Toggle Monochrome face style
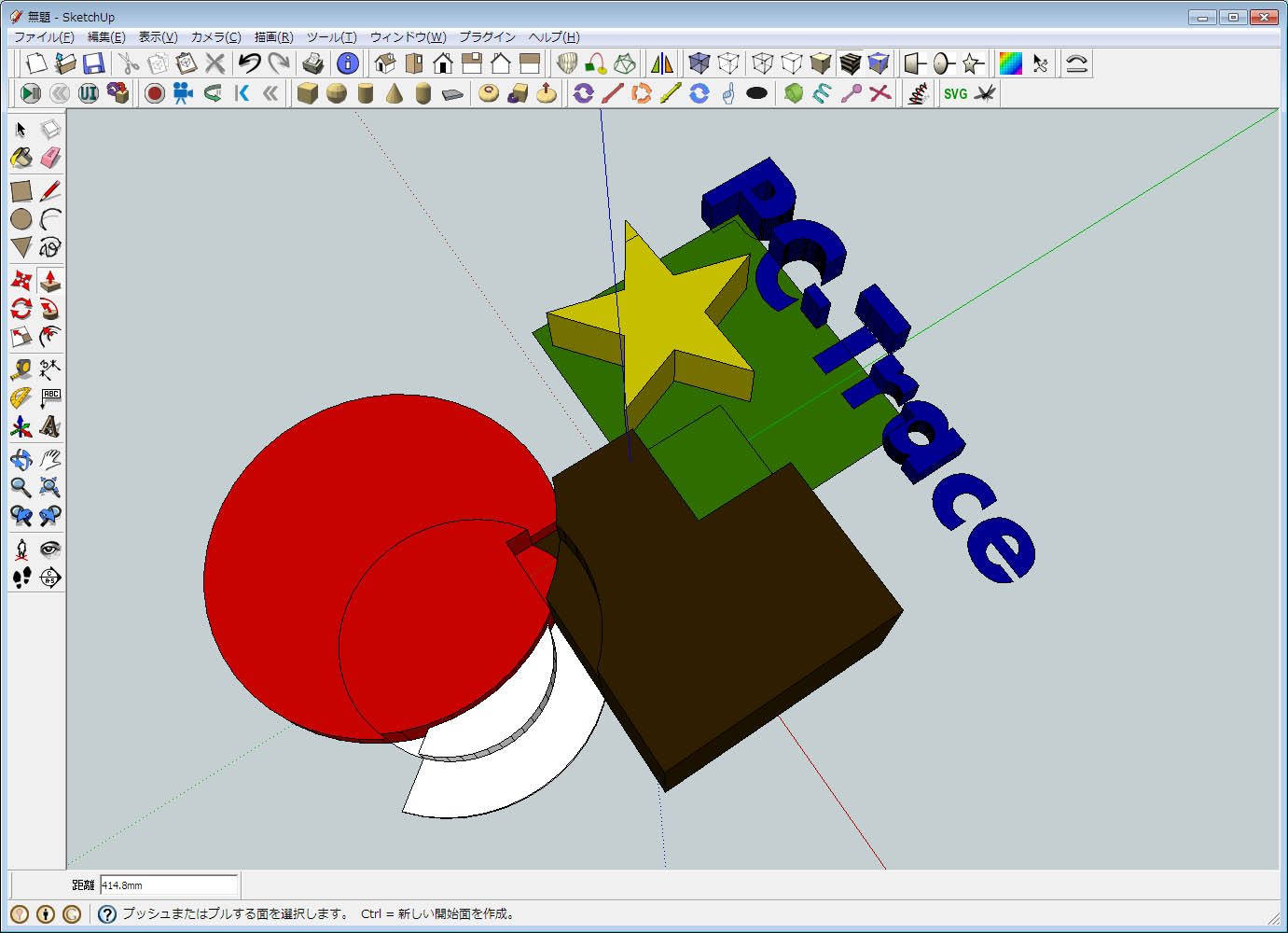The height and width of the screenshot is (933, 1288). (x=879, y=63)
